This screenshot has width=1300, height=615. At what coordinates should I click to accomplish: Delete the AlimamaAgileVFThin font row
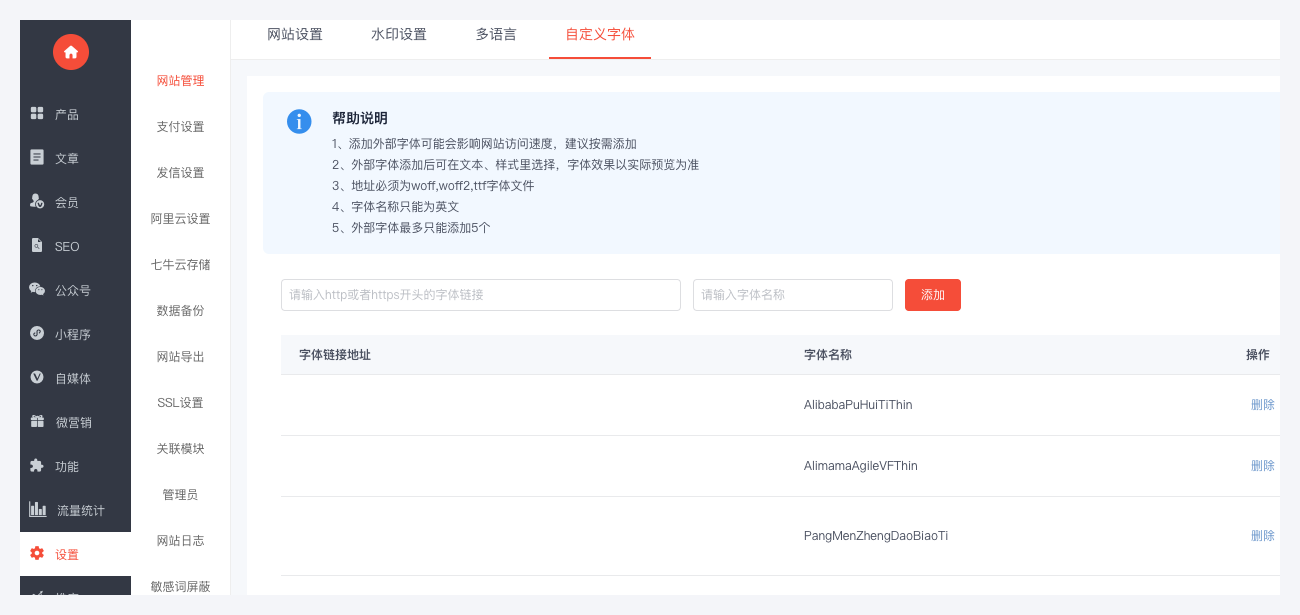pyautogui.click(x=1263, y=466)
